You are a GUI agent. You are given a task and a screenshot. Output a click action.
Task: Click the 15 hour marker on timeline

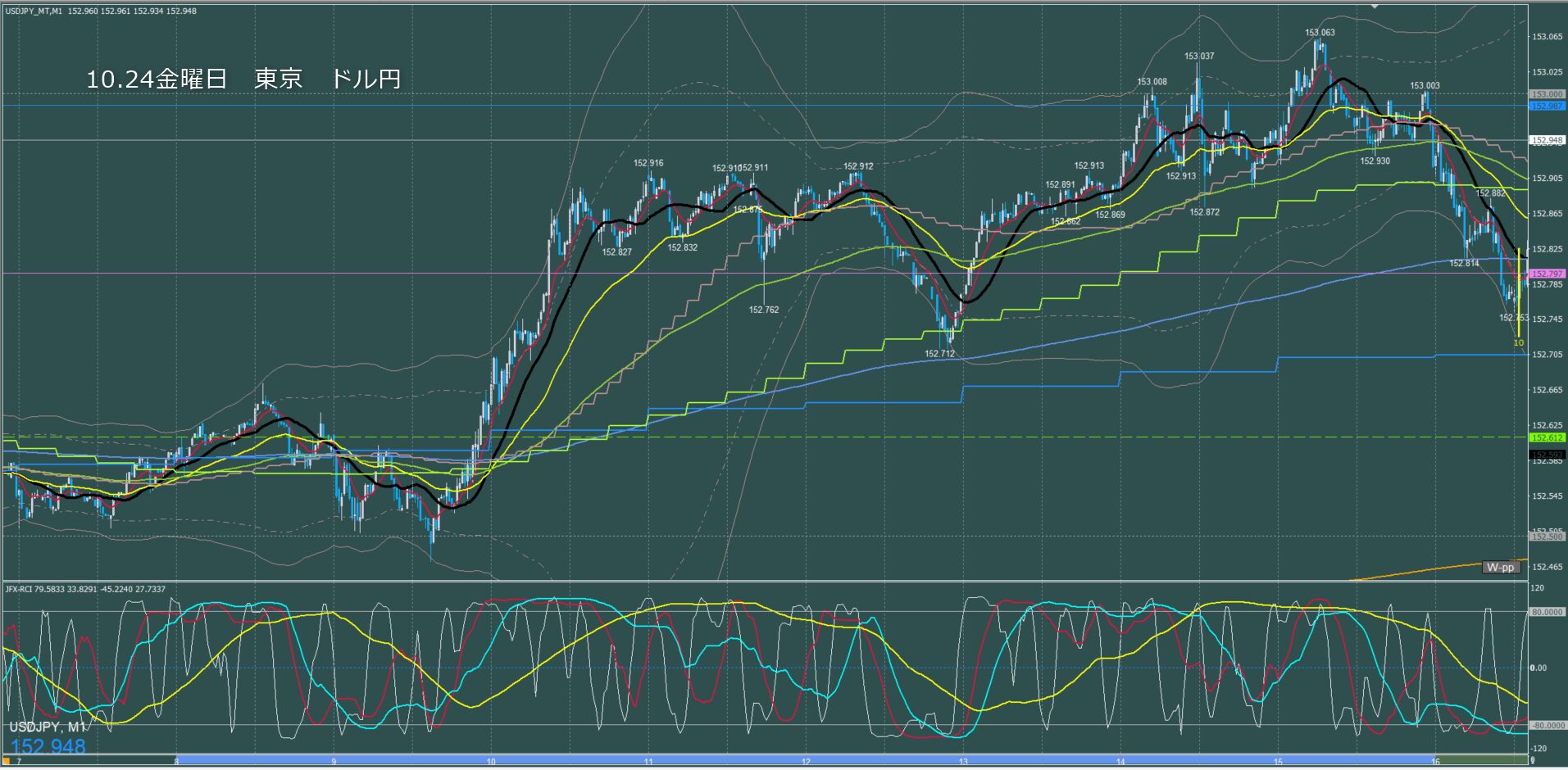point(1278,762)
